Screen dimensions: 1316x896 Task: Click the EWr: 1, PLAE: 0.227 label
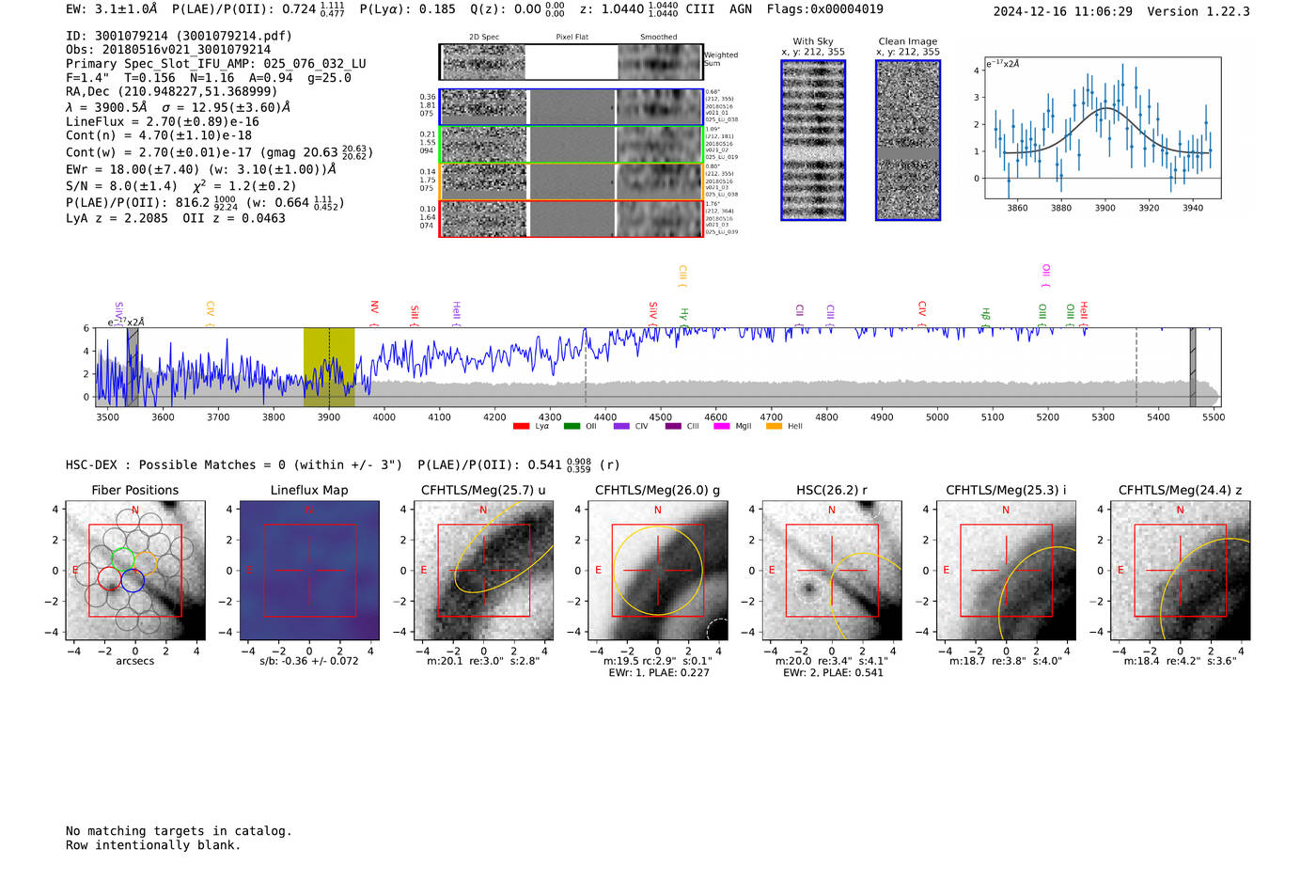pyautogui.click(x=659, y=673)
